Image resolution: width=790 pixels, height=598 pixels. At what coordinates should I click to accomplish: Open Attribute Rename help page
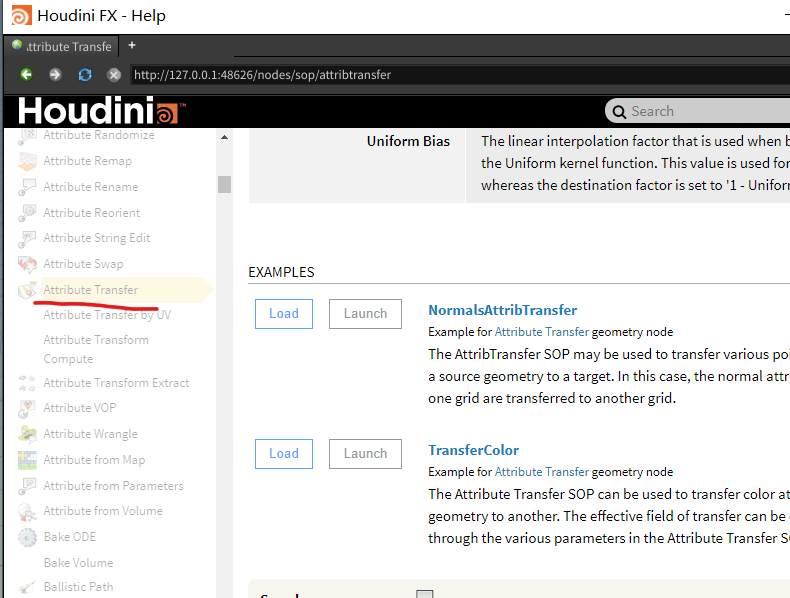click(x=91, y=187)
